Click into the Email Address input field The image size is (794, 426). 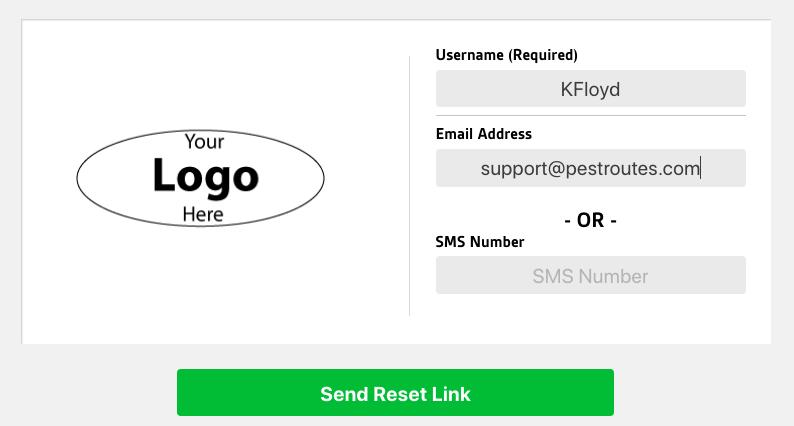(x=590, y=168)
